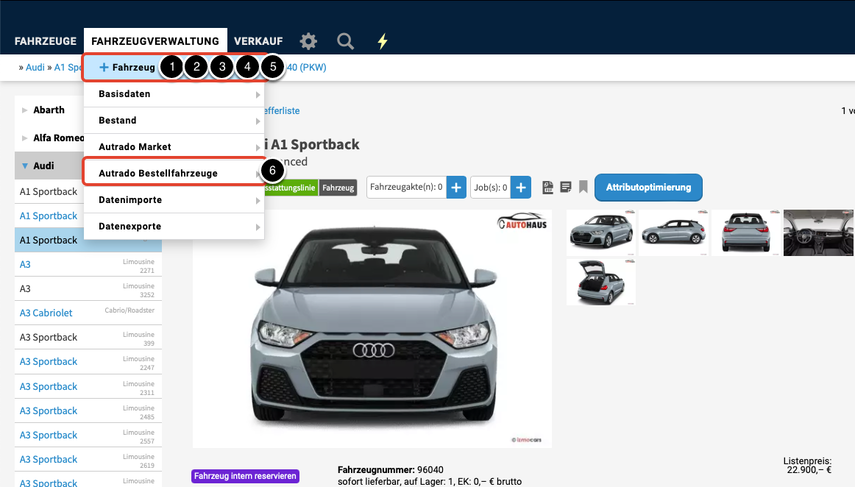Select the + Fahrzeug menu entry

127,67
